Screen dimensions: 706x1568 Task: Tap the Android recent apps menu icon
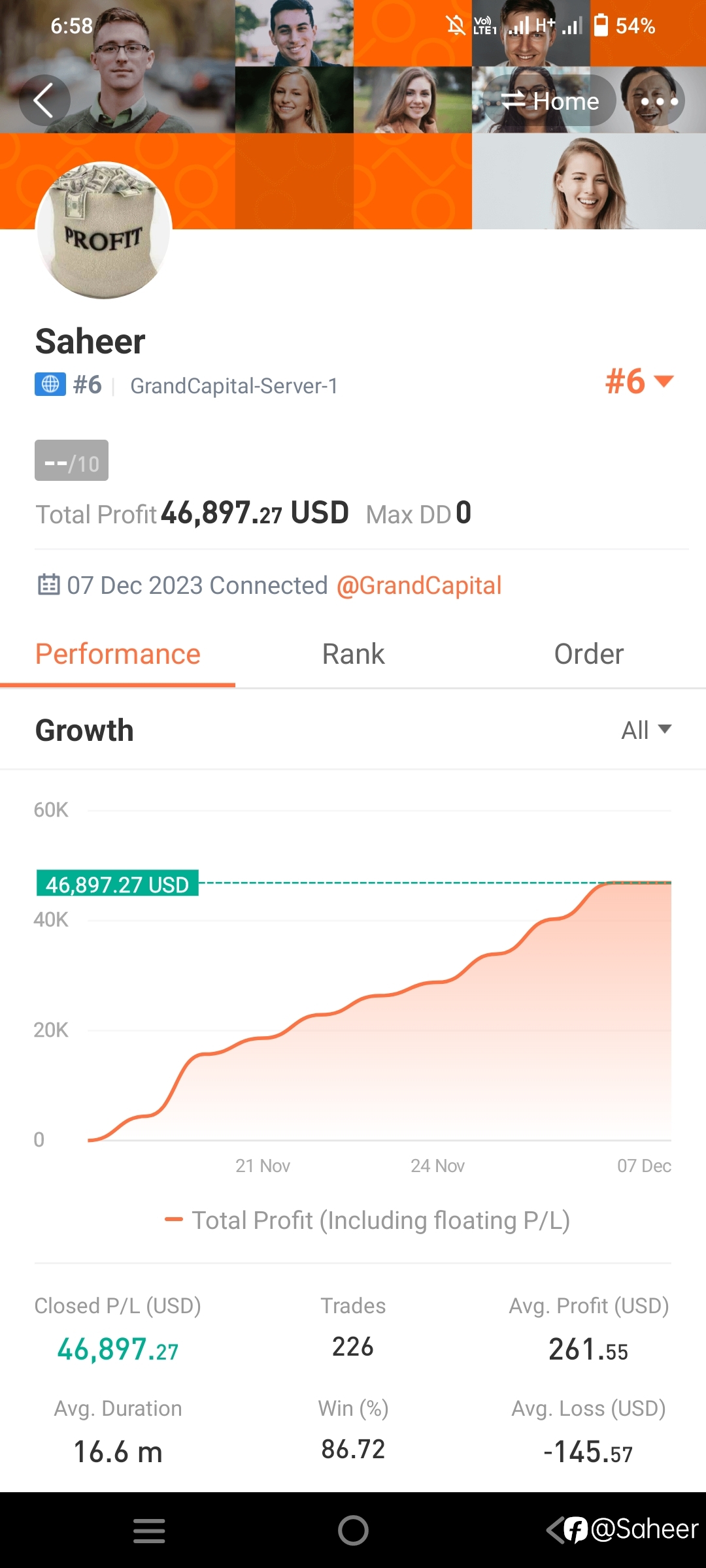click(x=149, y=1531)
